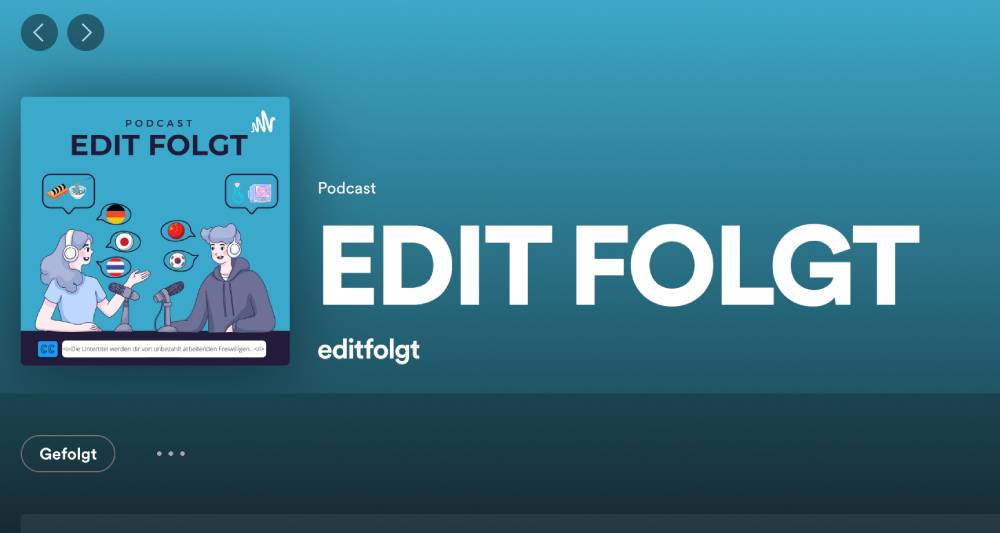Click the top-right speech bubble on cover
The width and height of the screenshot is (1000, 533).
(x=251, y=193)
